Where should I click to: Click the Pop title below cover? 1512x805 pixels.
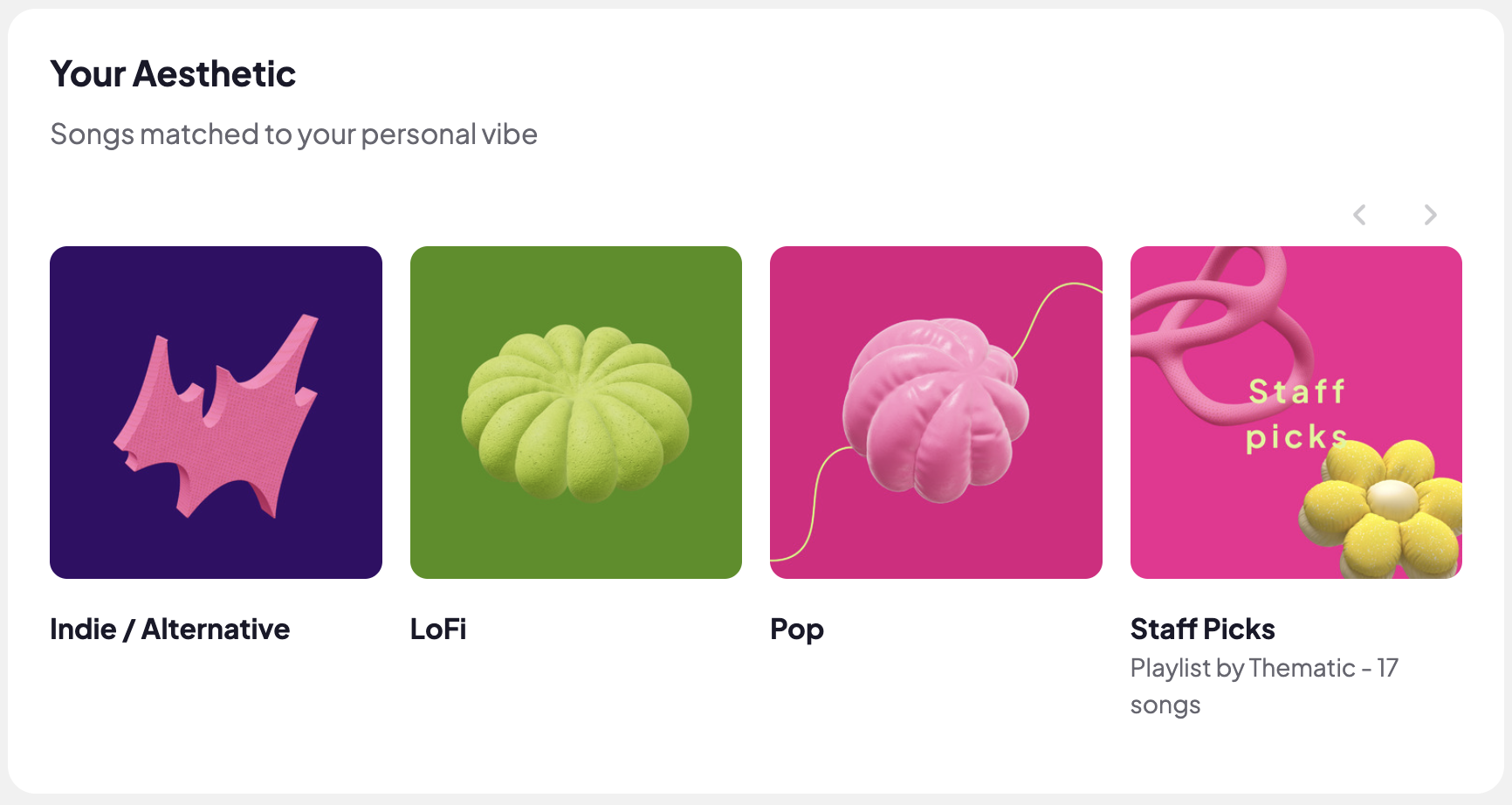tap(797, 630)
